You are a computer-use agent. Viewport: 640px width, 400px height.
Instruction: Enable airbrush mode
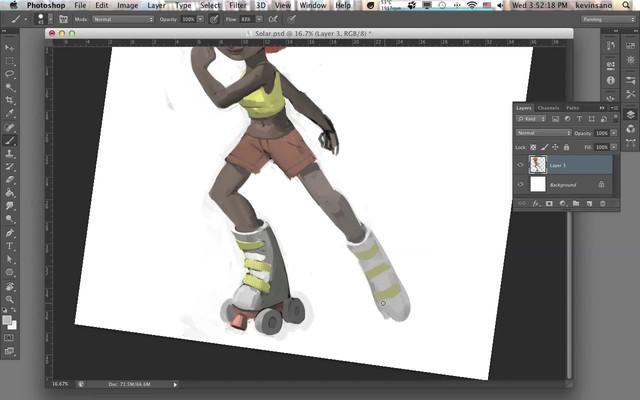pyautogui.click(x=273, y=19)
